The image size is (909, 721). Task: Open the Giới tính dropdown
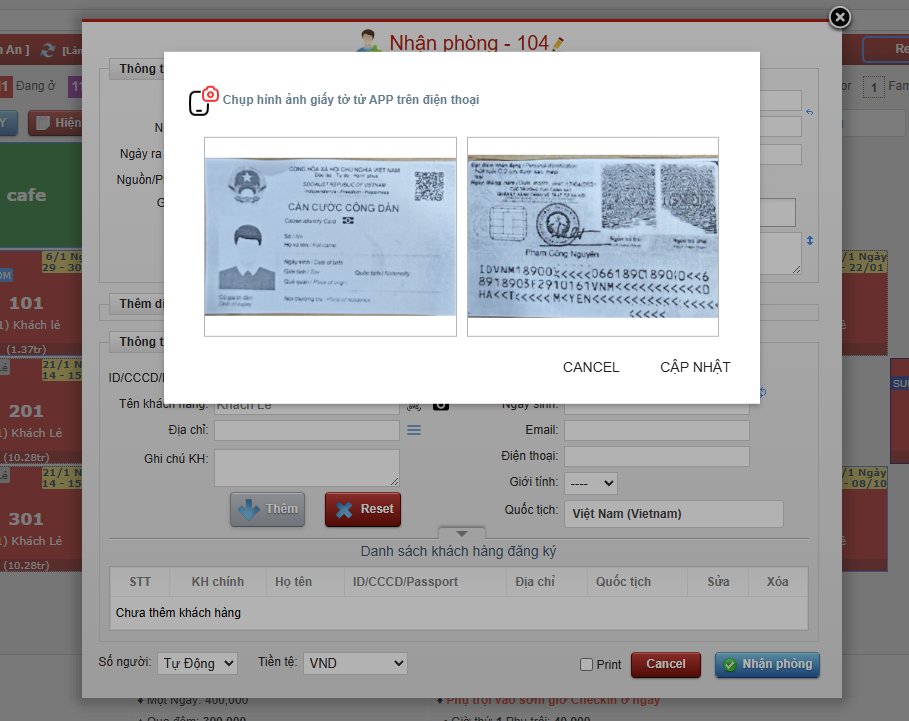click(590, 482)
